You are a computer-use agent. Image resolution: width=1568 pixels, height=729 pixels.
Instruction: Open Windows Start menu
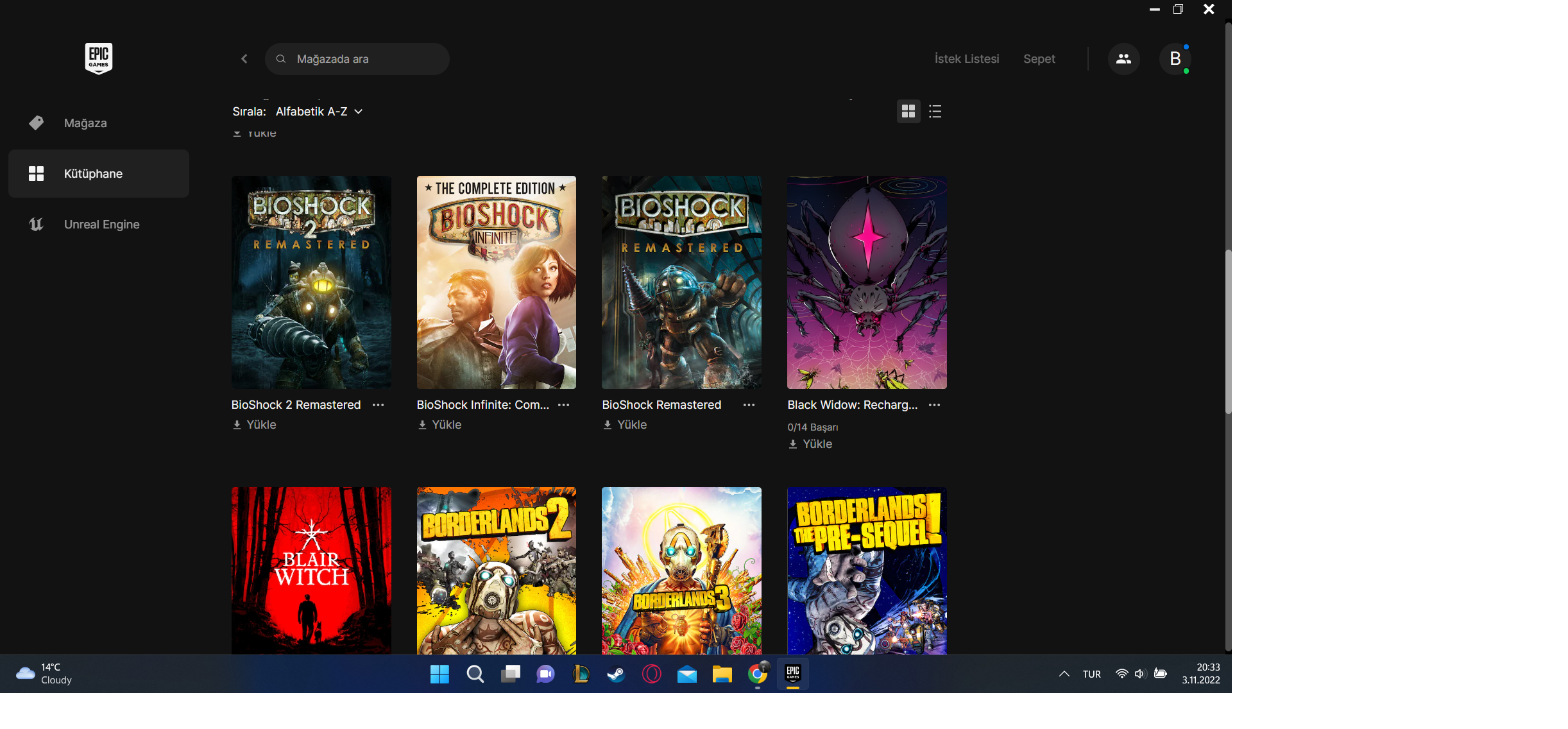tap(439, 674)
